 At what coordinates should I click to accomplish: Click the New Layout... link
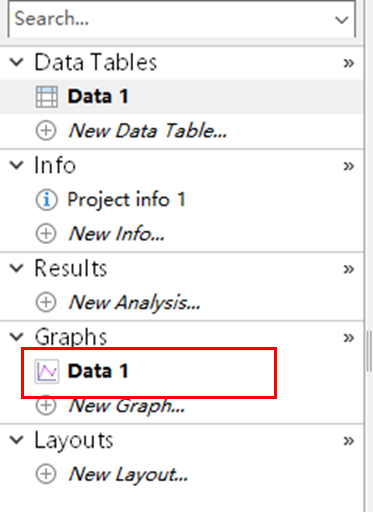tap(128, 475)
